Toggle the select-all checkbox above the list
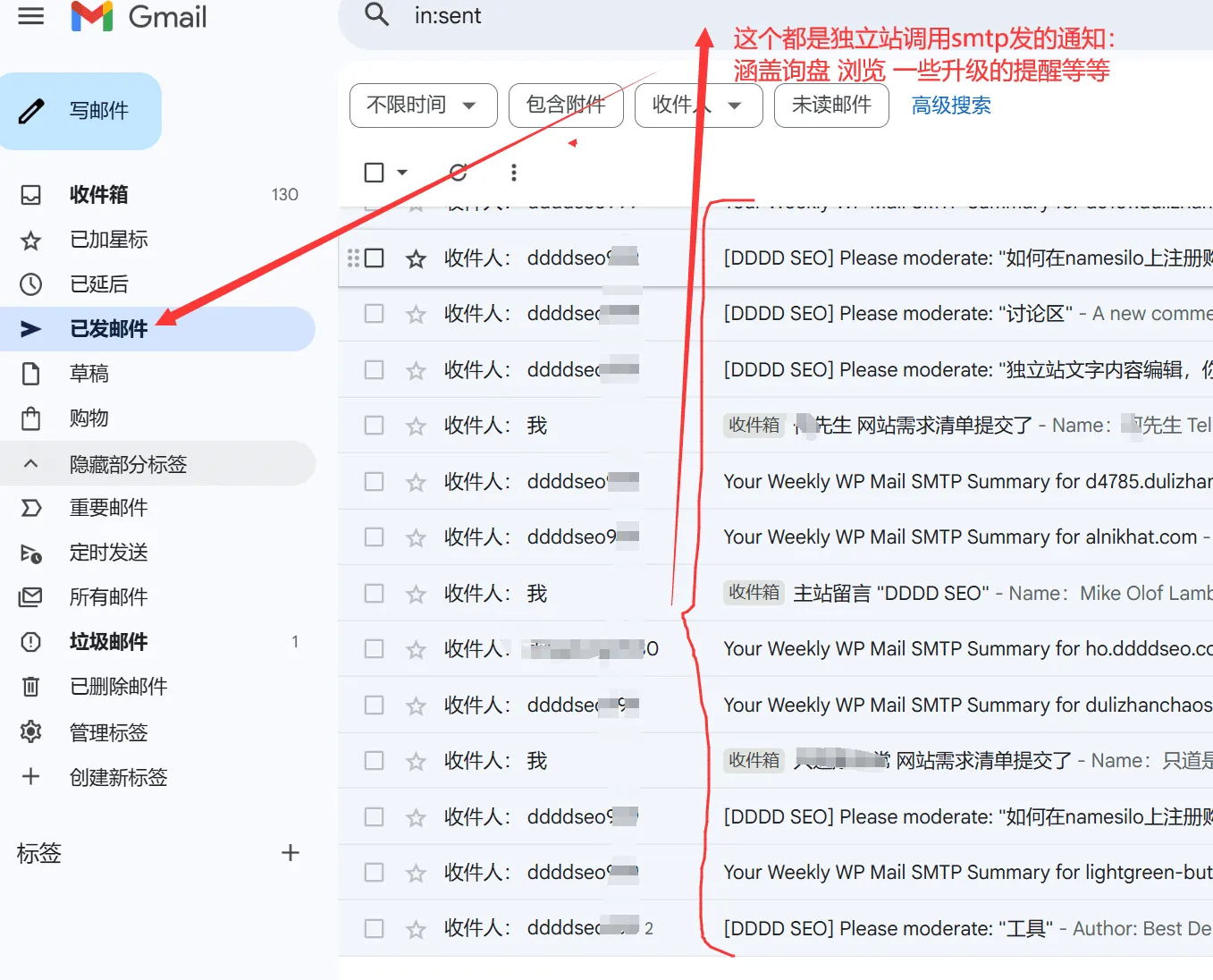The height and width of the screenshot is (980, 1213). tap(373, 172)
